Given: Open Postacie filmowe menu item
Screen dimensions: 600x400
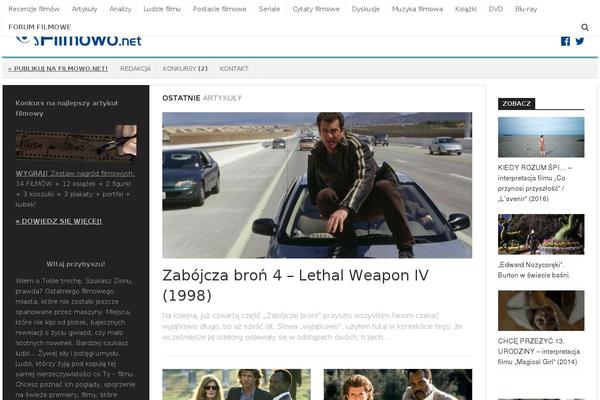Looking at the screenshot, I should click(x=220, y=9).
